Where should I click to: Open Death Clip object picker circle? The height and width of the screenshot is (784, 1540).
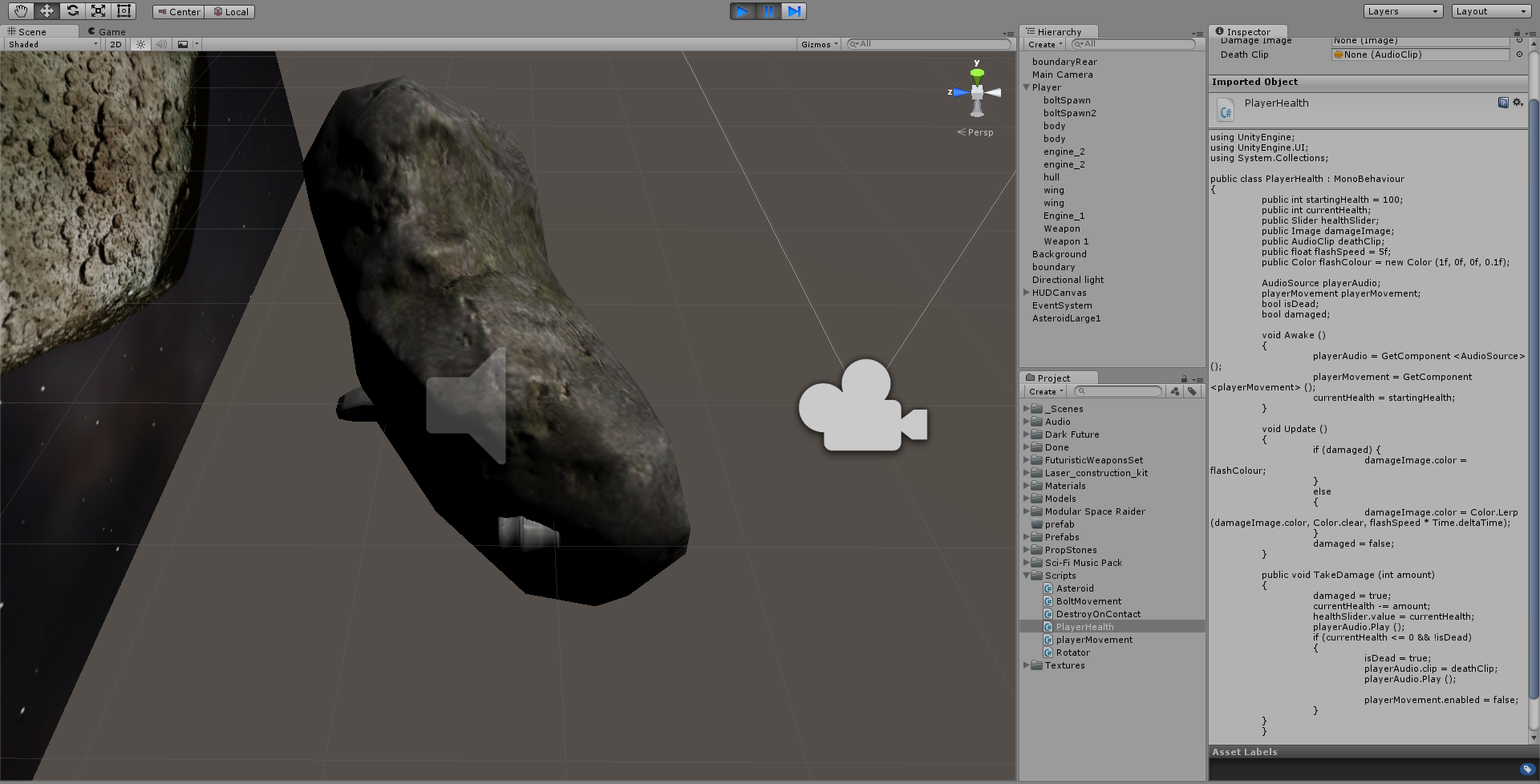point(1519,55)
